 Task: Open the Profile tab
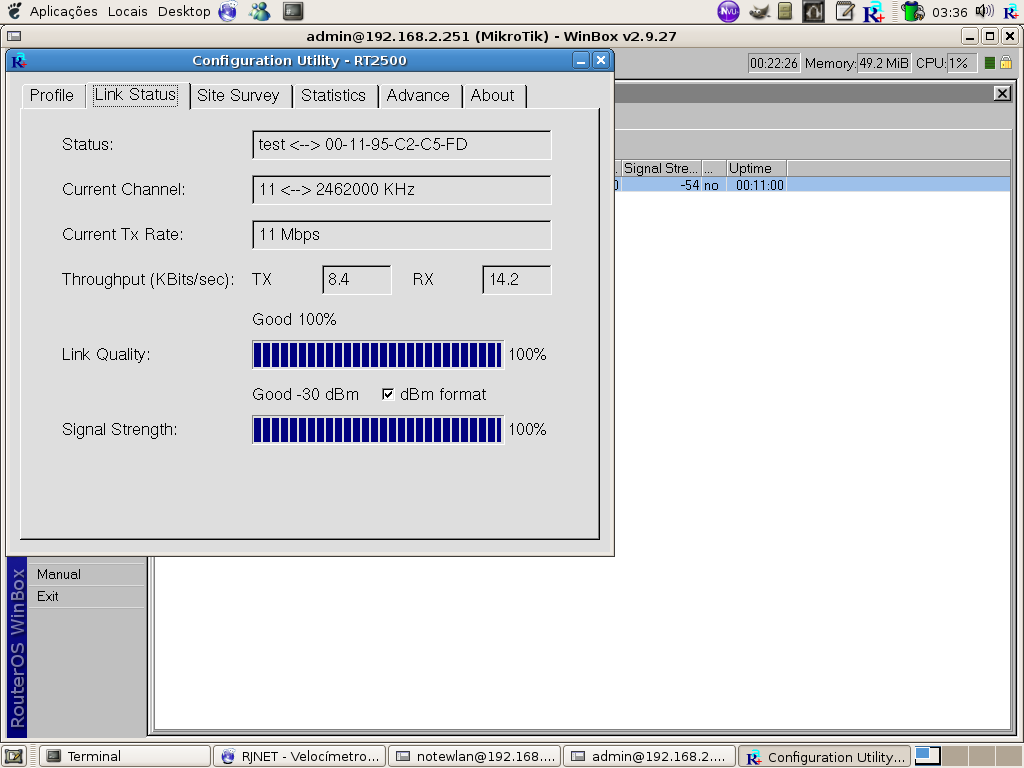(52, 95)
